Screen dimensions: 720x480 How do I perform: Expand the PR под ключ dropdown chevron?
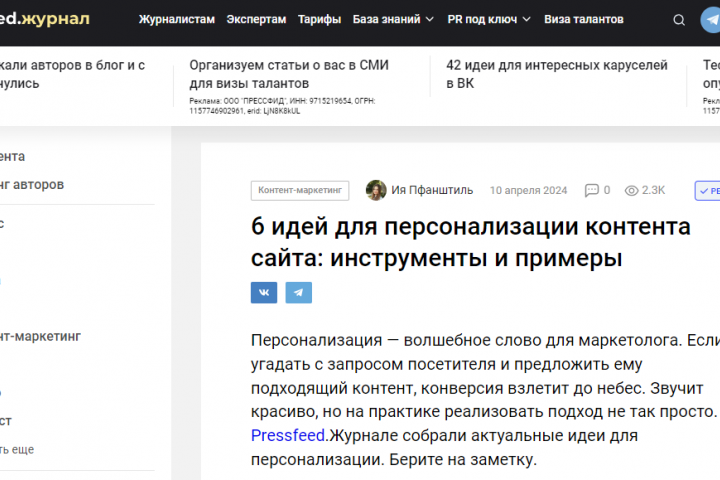click(x=527, y=19)
